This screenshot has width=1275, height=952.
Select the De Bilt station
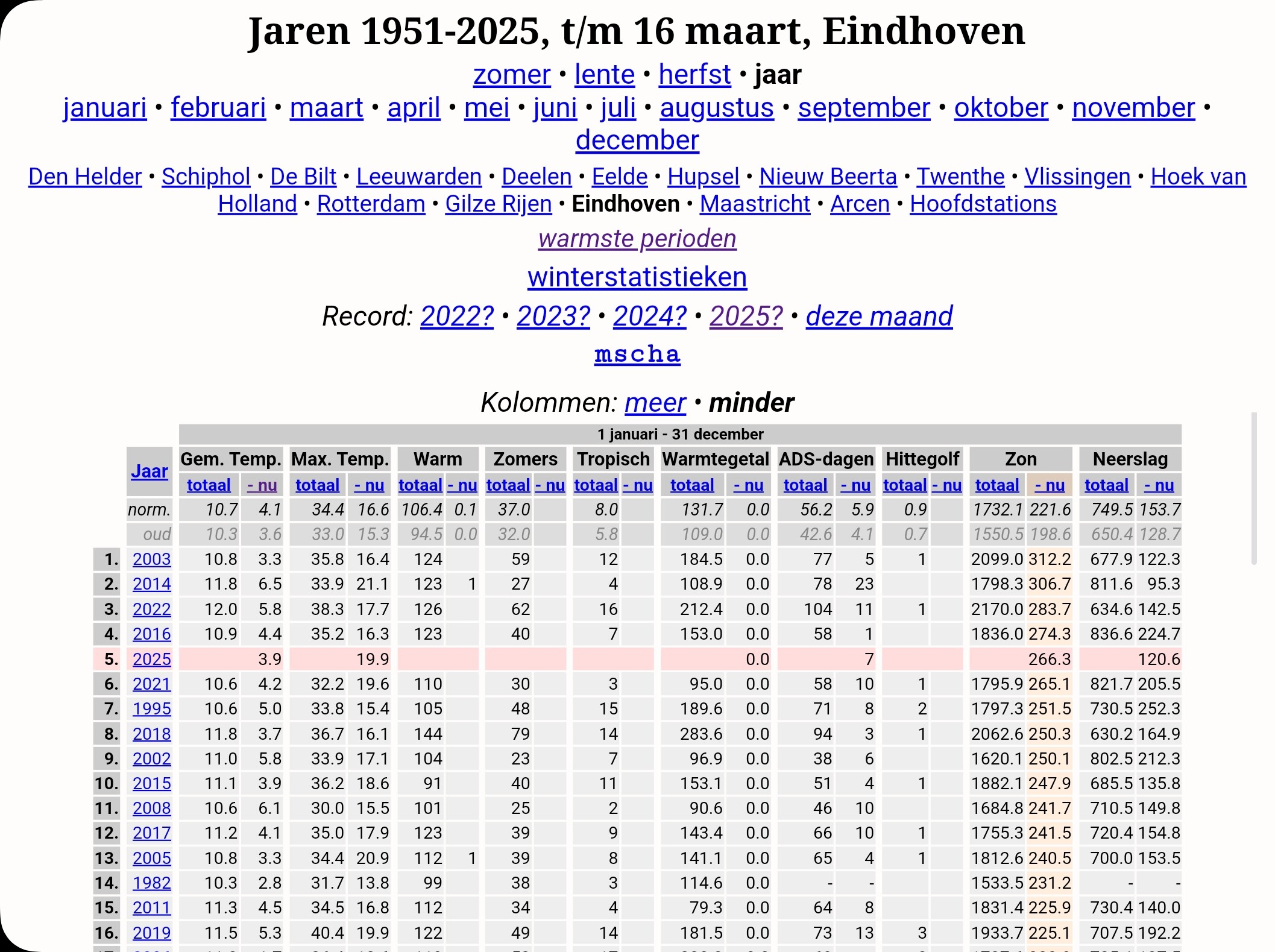click(303, 177)
